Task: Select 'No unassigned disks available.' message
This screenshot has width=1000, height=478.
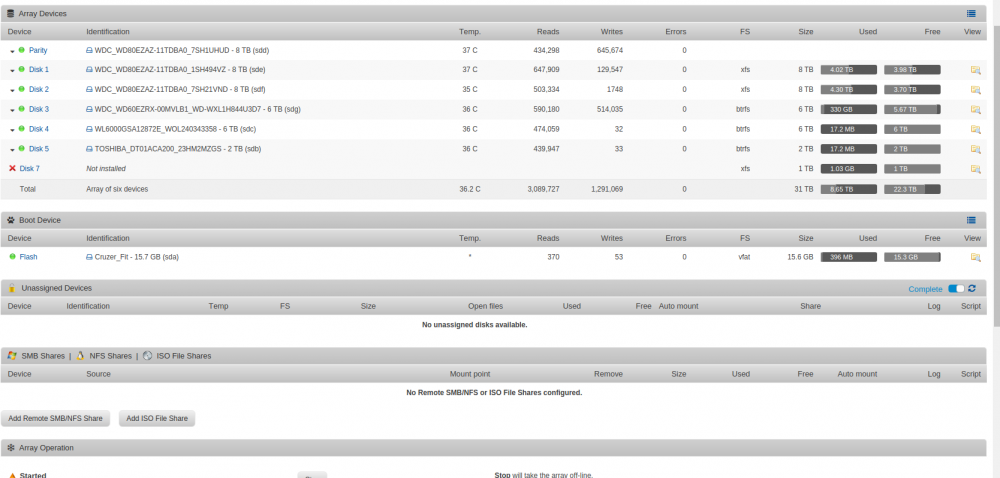Action: pyautogui.click(x=474, y=324)
